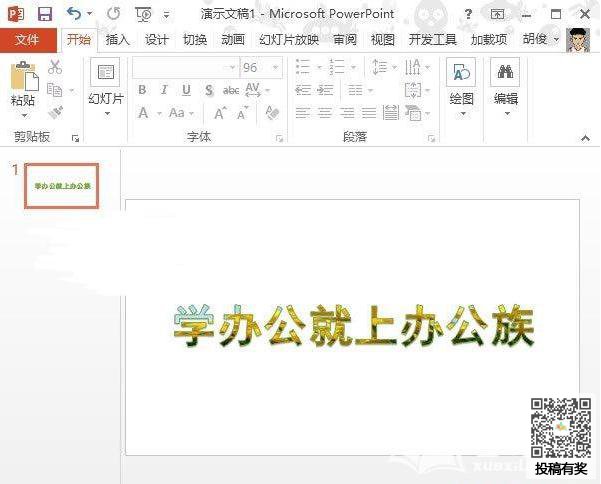Toggle Justify alignment
Screen dimensions: 601x484
[x=369, y=113]
